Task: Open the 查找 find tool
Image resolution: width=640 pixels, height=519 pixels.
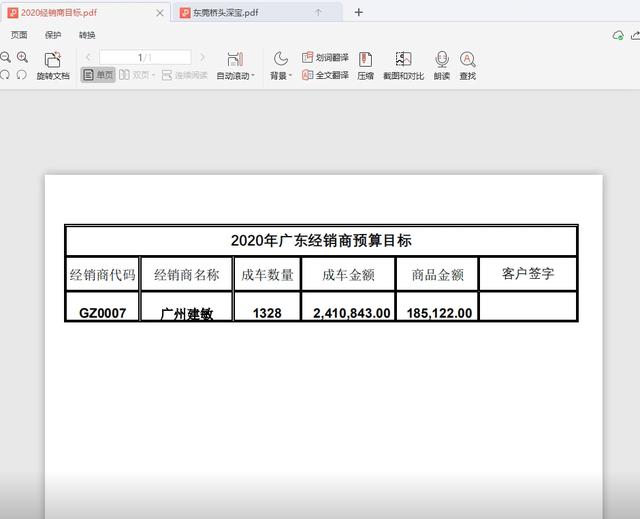Action: pyautogui.click(x=467, y=65)
